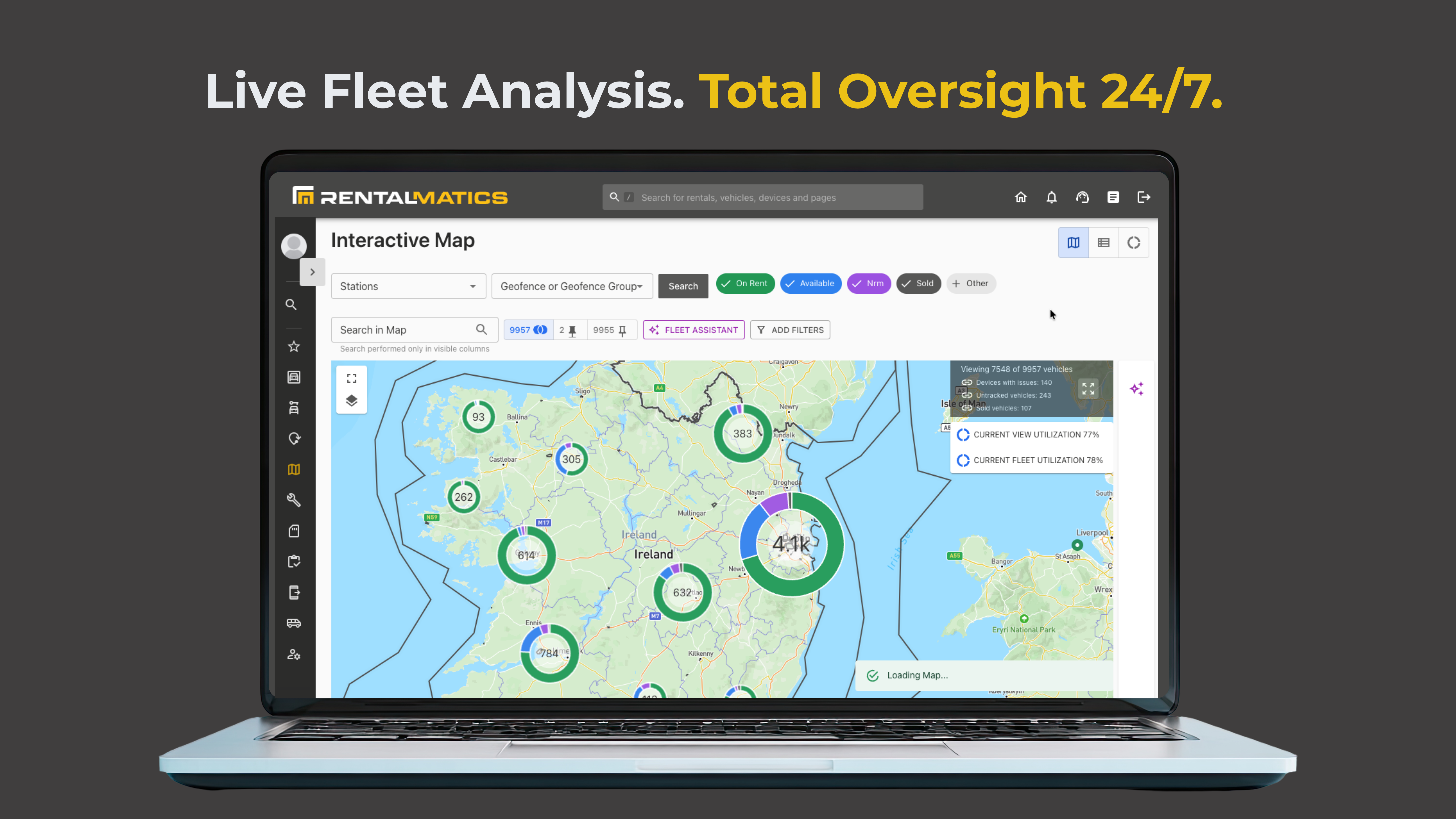Open the purple sparkle assistant icon beside map
Image resolution: width=1456 pixels, height=819 pixels.
pos(1137,389)
